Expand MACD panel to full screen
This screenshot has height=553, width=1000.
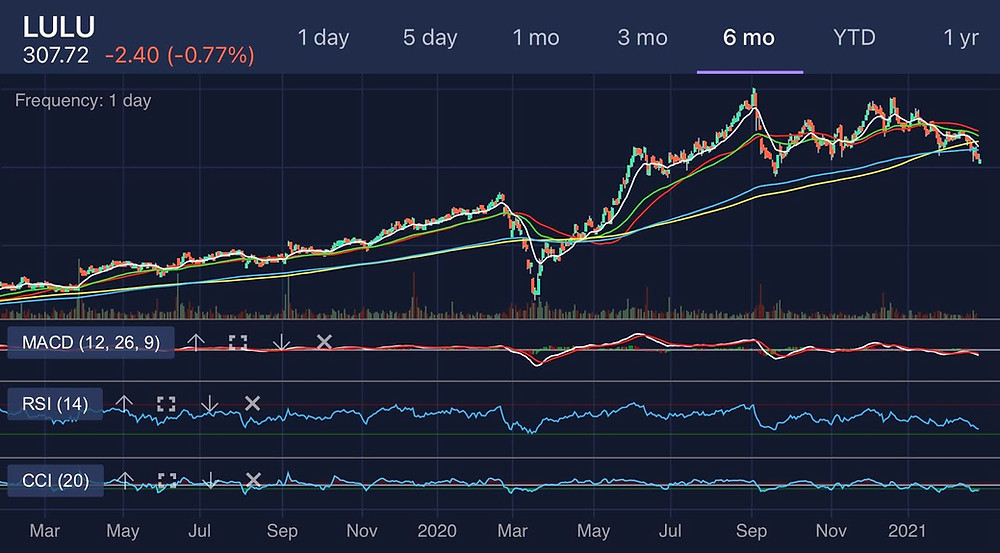238,343
